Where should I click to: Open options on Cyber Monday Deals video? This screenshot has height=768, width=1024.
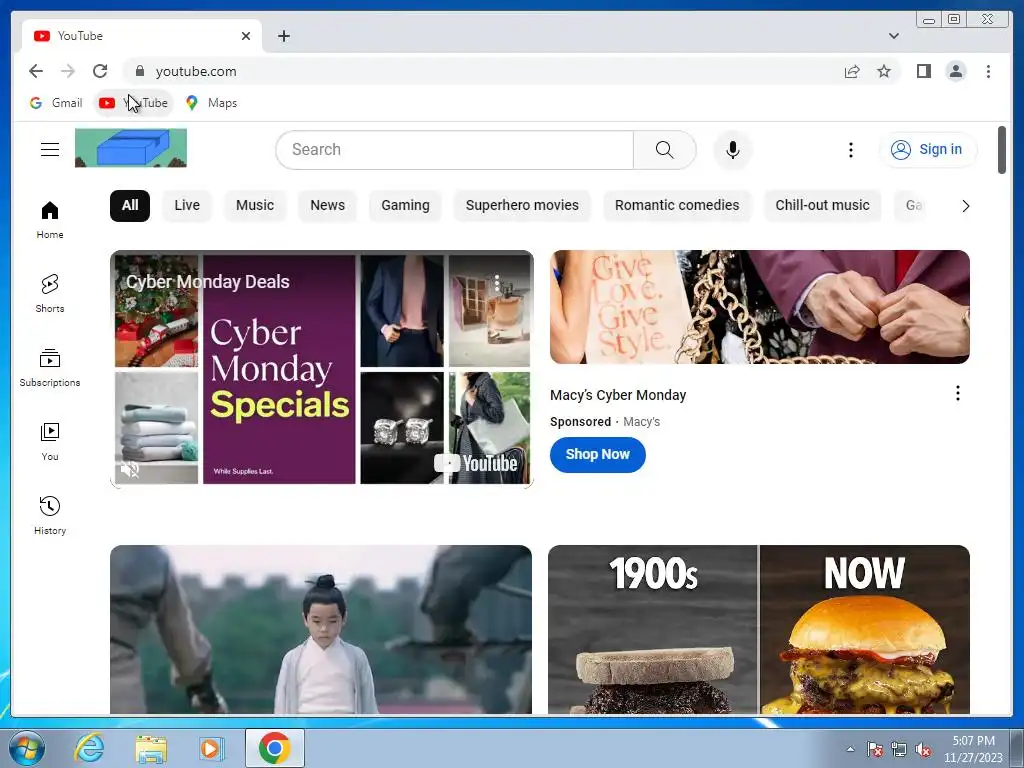coord(498,283)
